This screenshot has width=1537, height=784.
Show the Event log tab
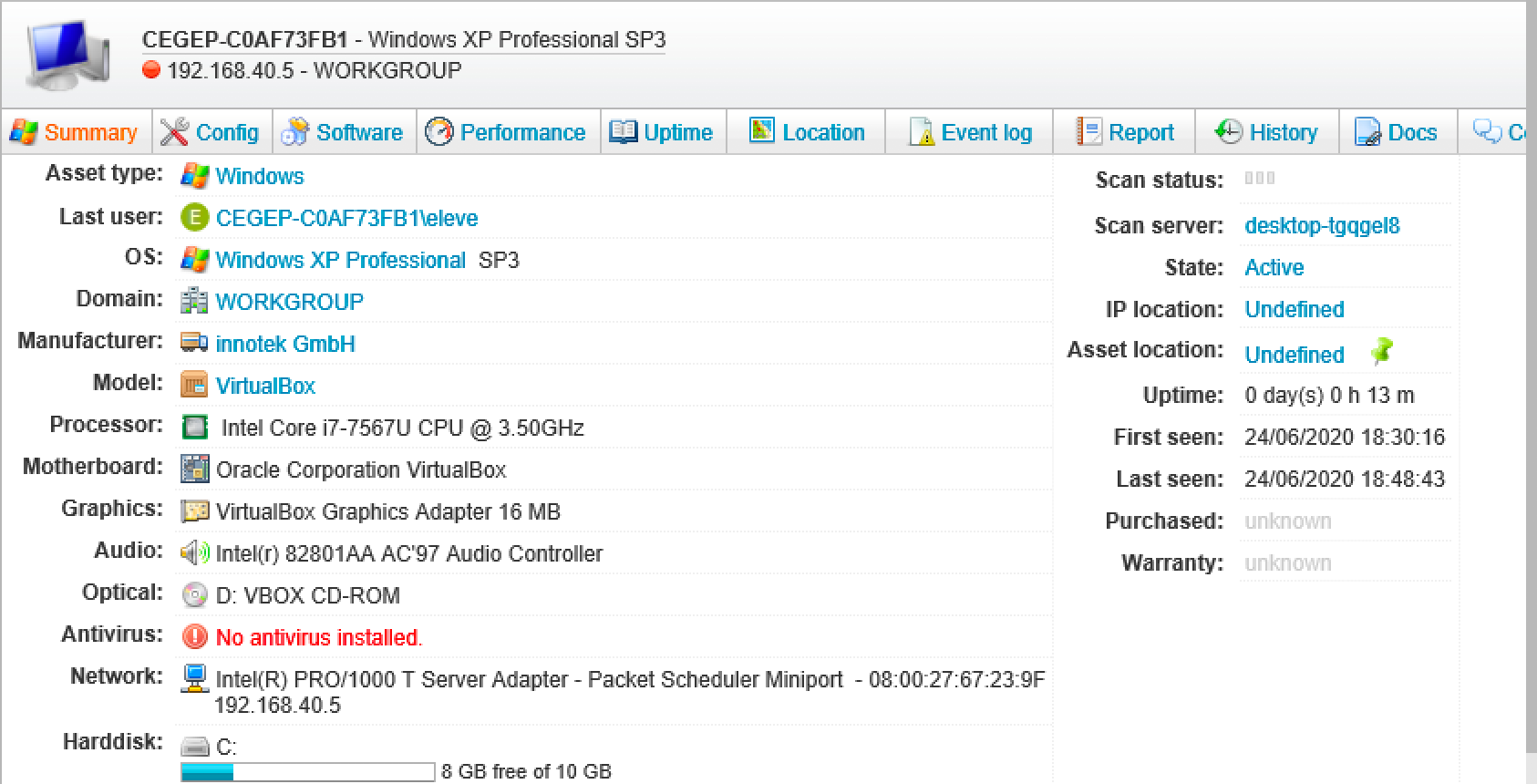coord(970,132)
